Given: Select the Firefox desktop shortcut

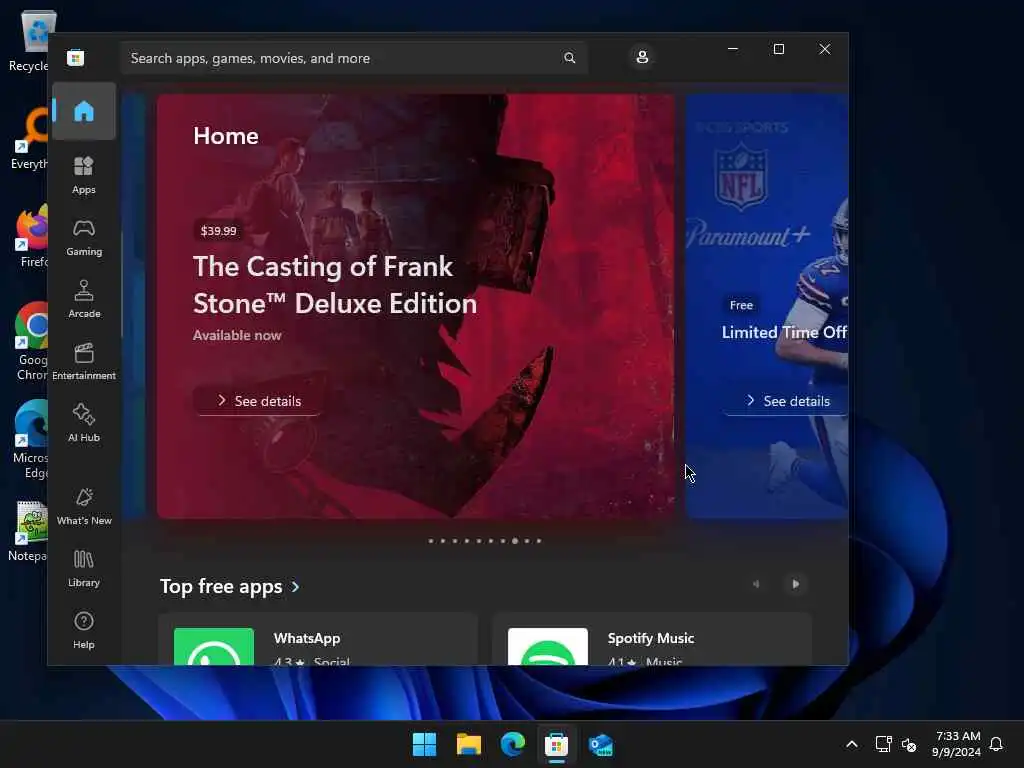Looking at the screenshot, I should coord(31,236).
